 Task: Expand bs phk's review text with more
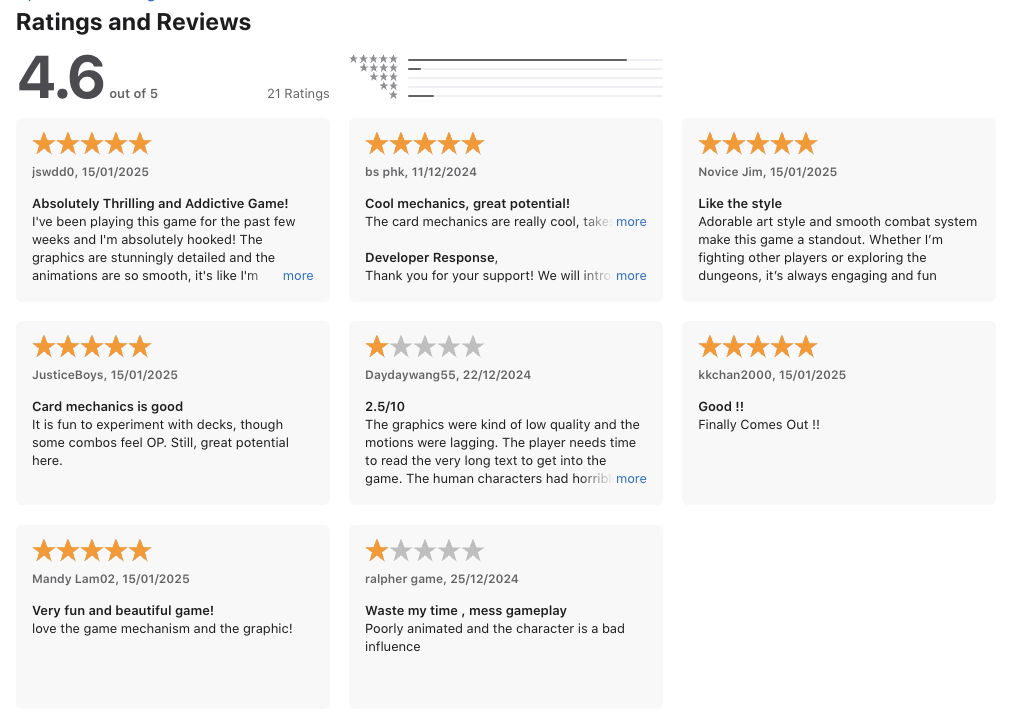[631, 222]
